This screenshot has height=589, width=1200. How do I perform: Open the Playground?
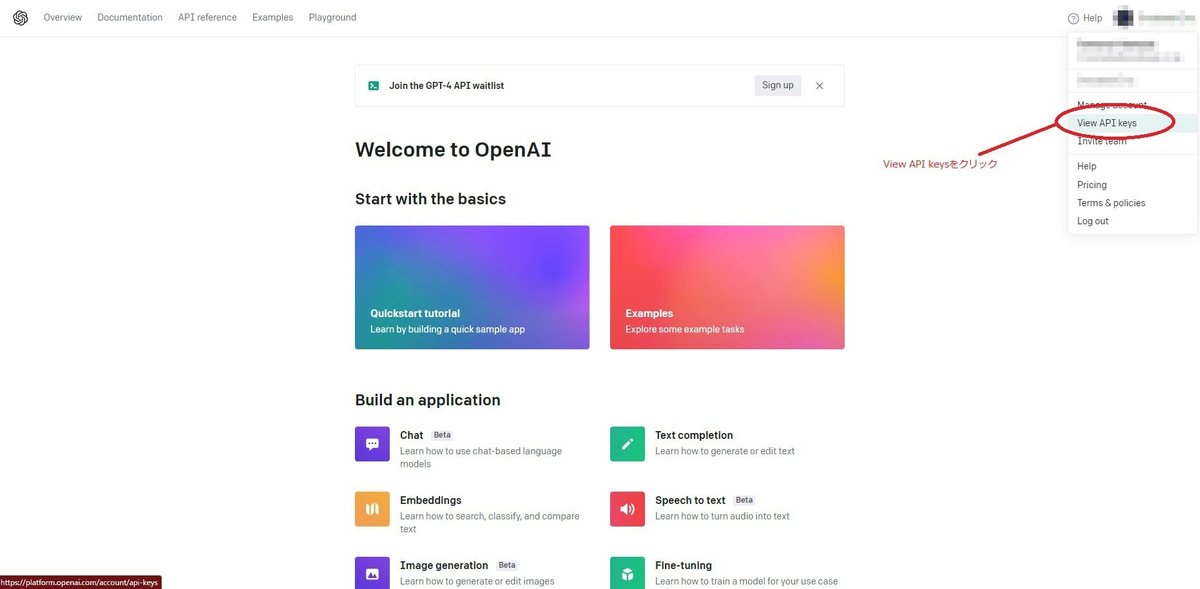point(332,18)
